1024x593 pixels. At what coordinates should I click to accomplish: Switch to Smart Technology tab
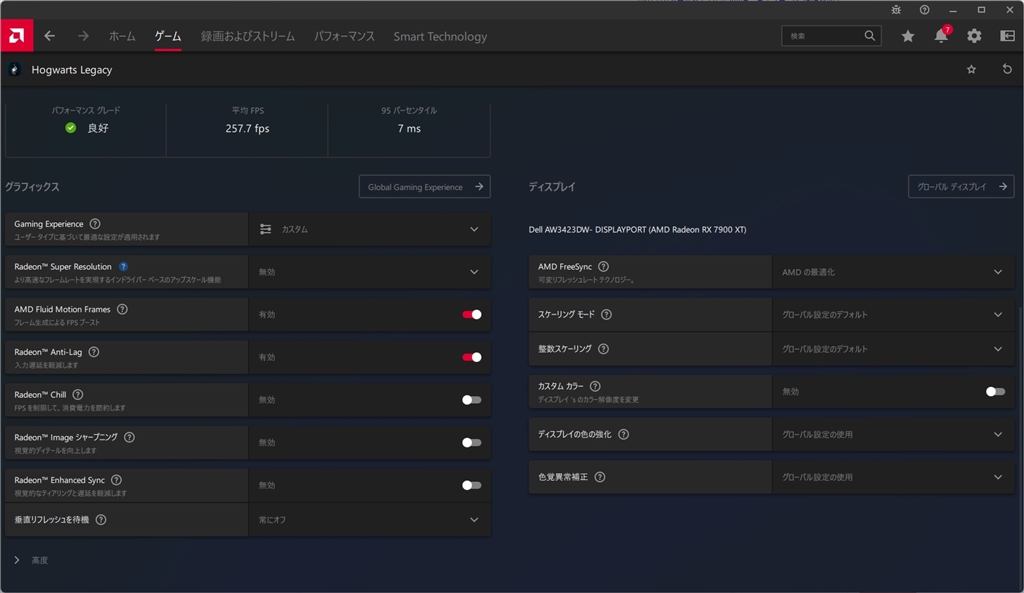[x=440, y=37]
